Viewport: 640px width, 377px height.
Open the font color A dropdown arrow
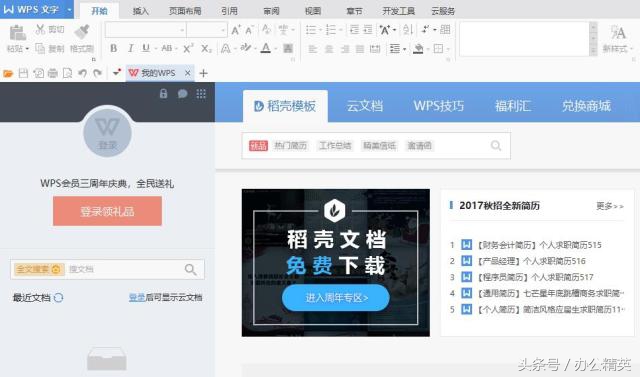[x=276, y=49]
